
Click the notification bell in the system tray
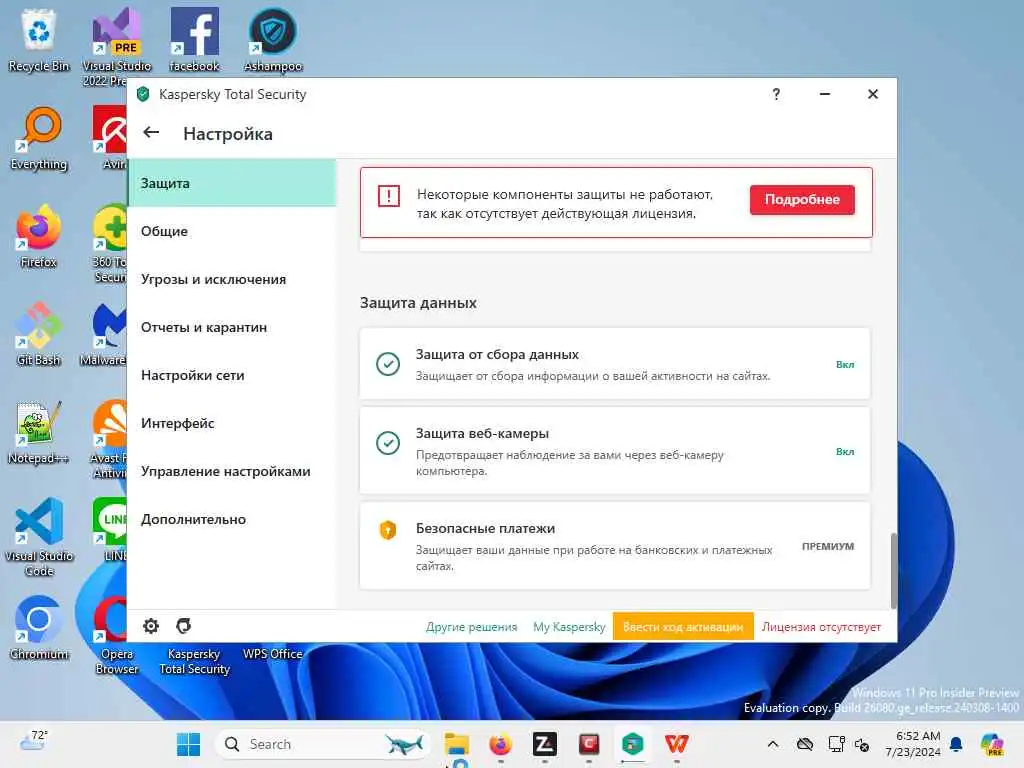956,744
